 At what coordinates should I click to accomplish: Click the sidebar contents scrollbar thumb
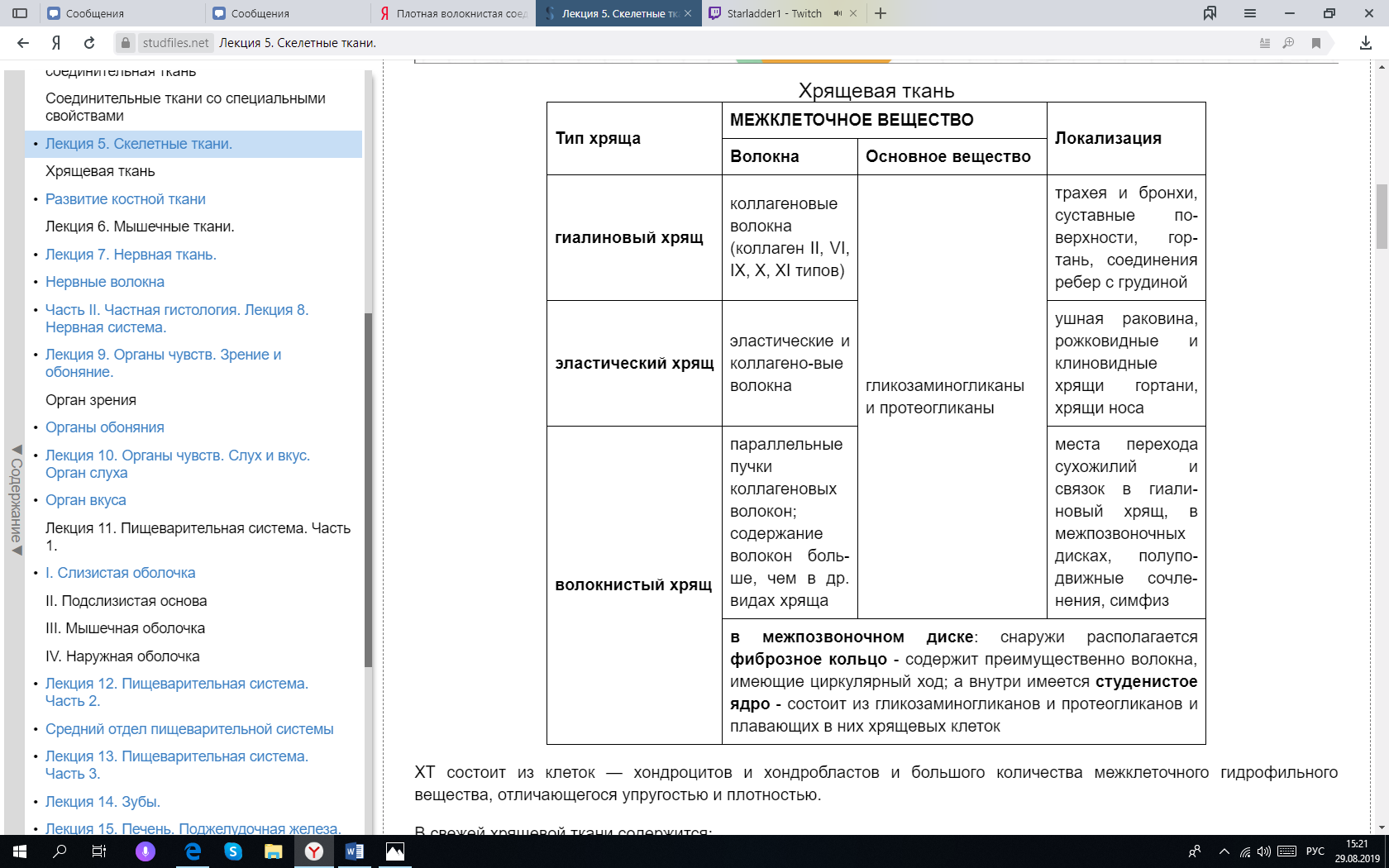pyautogui.click(x=368, y=490)
